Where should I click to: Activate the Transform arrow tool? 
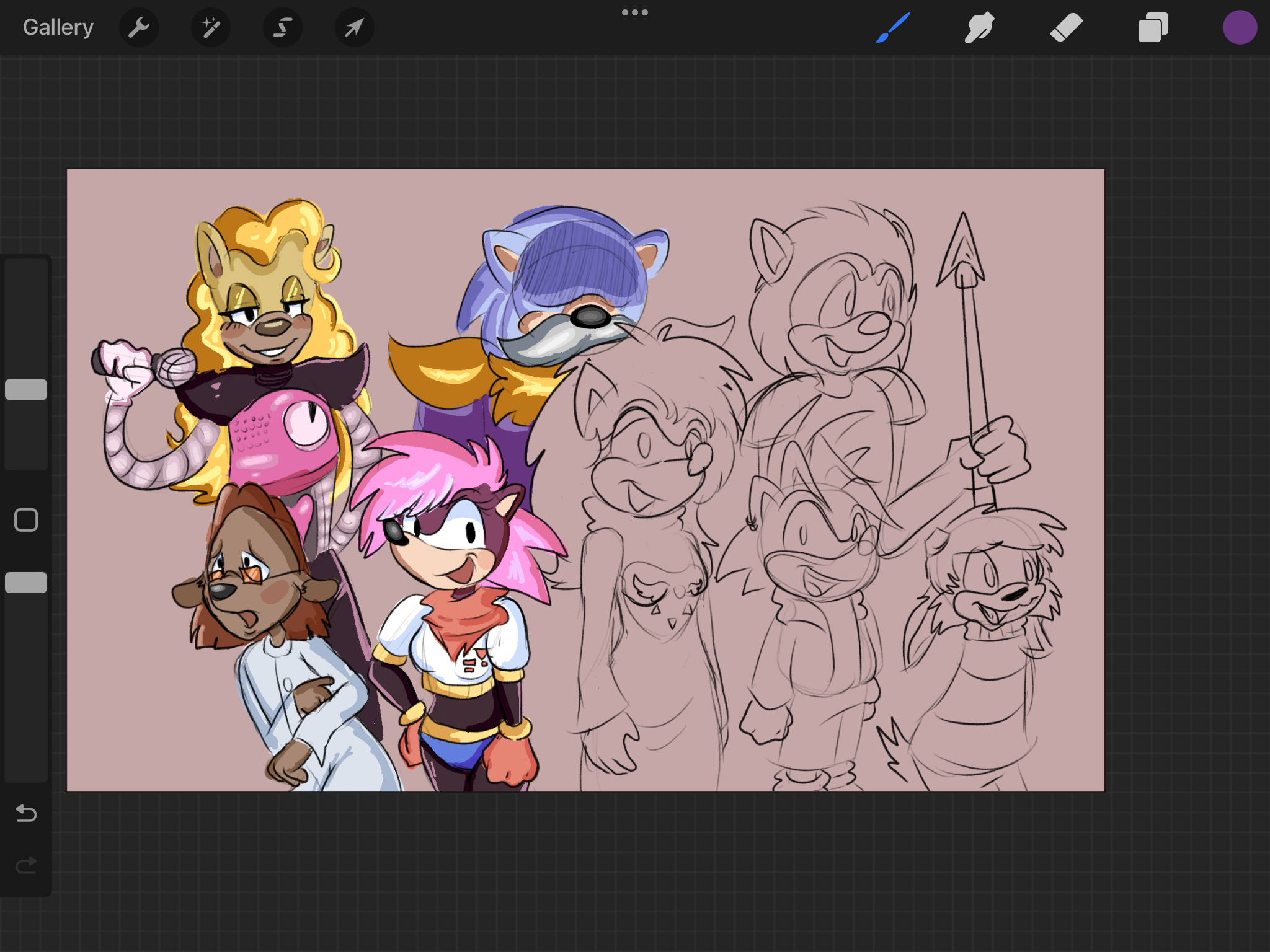coord(354,27)
